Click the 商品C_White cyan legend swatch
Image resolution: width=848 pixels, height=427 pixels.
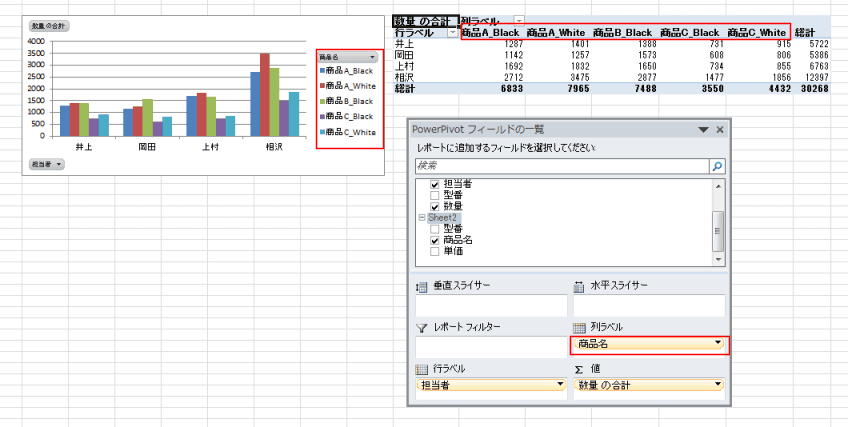(x=322, y=132)
